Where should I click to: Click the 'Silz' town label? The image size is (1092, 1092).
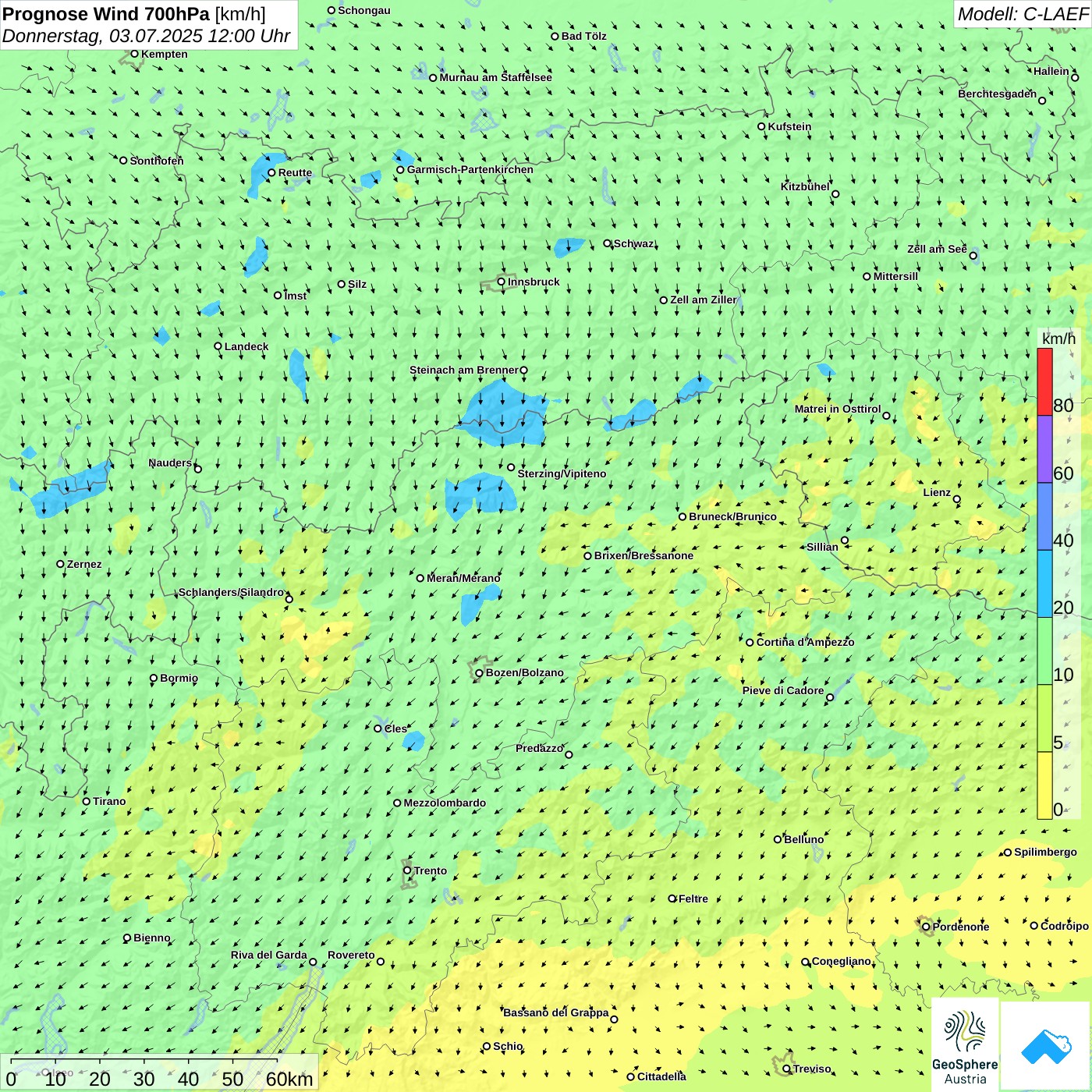tap(357, 284)
